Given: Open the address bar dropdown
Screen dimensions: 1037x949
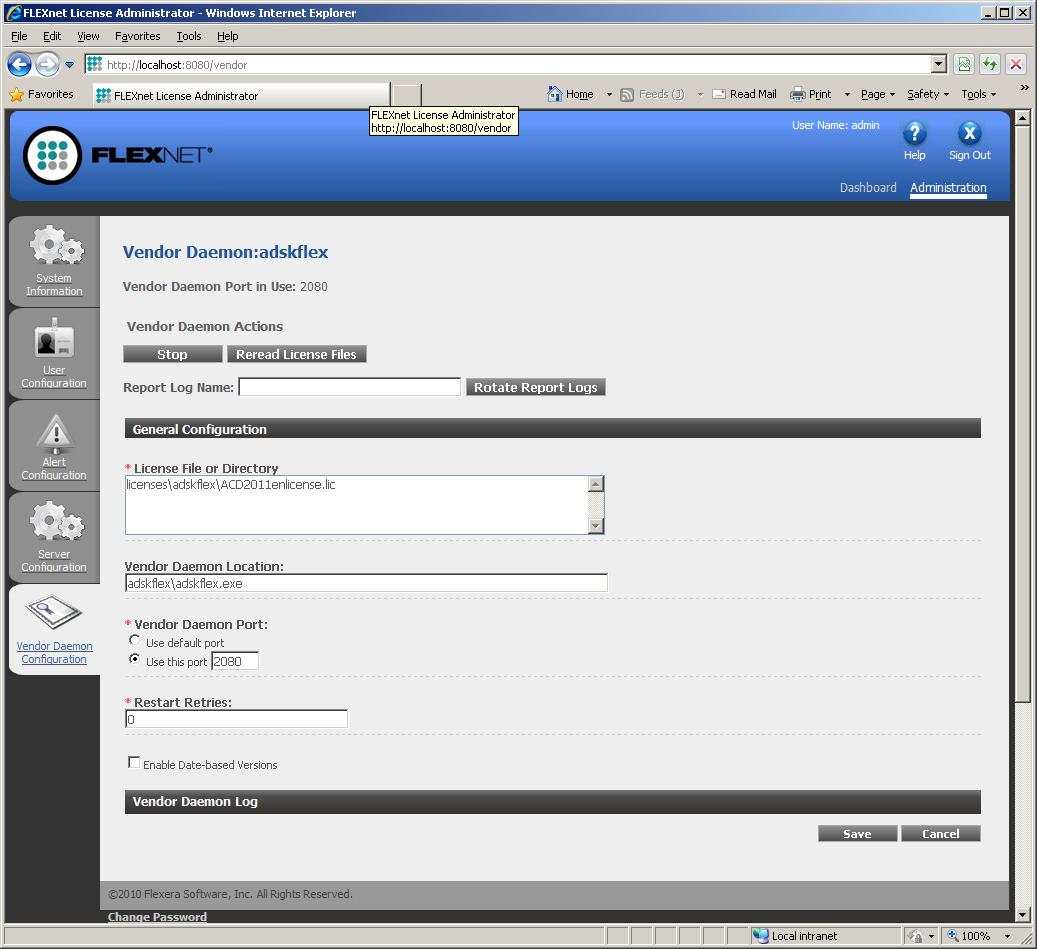Looking at the screenshot, I should click(938, 63).
